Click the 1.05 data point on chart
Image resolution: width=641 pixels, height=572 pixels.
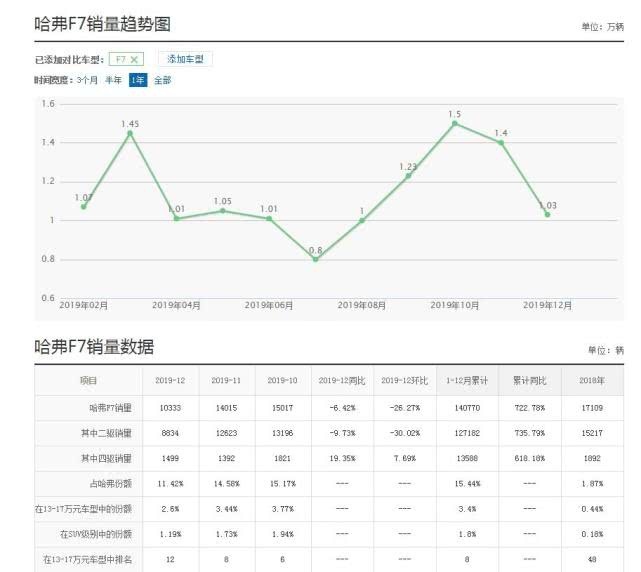coord(223,211)
